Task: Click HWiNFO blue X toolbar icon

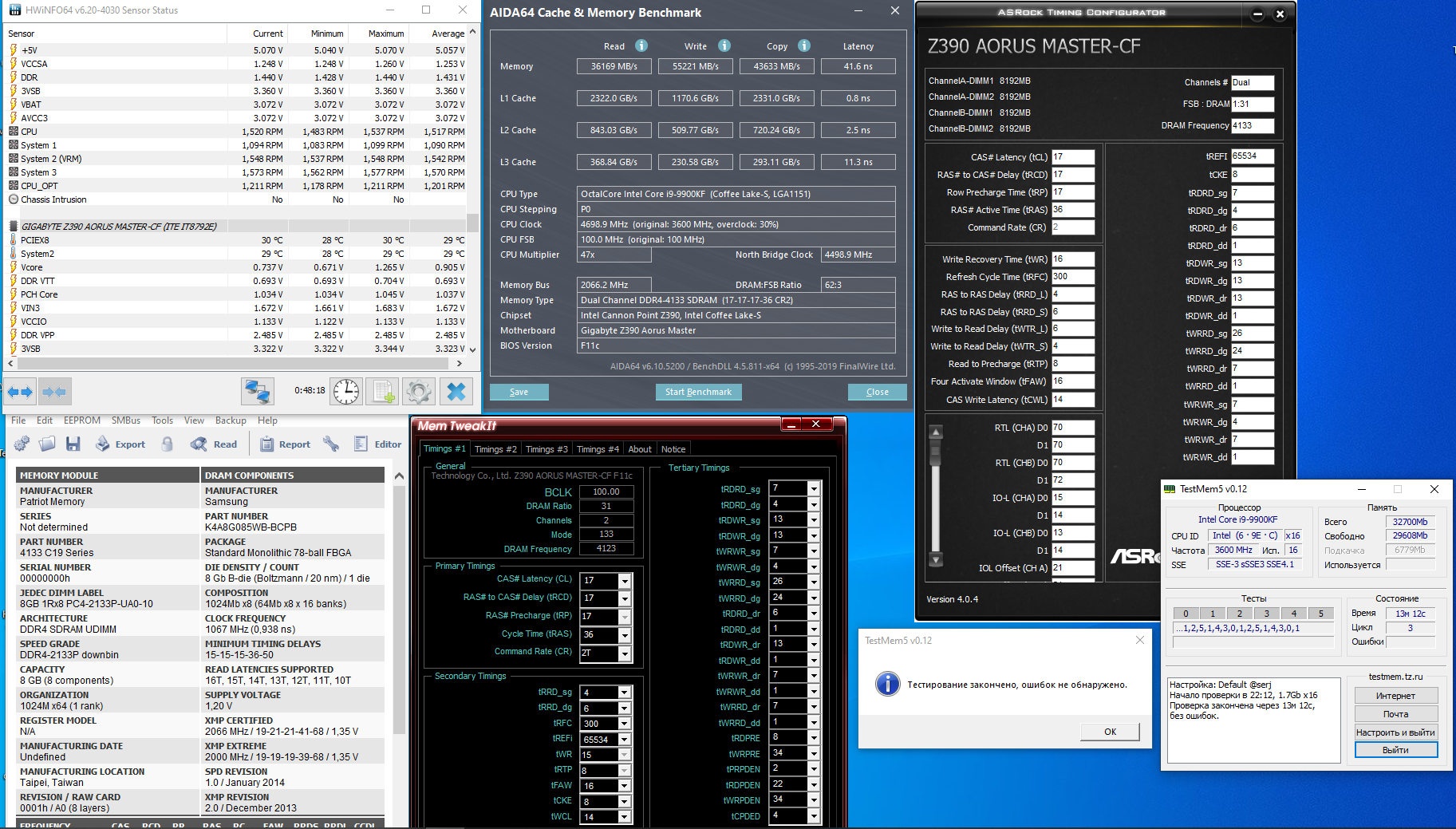Action: coord(456,392)
